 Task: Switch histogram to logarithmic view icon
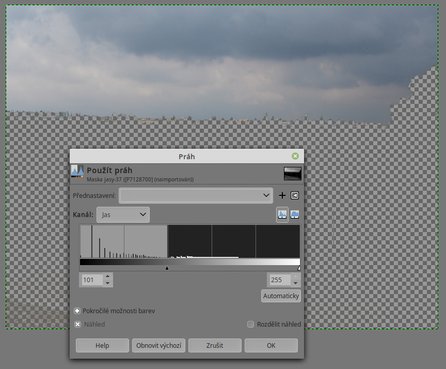click(295, 214)
